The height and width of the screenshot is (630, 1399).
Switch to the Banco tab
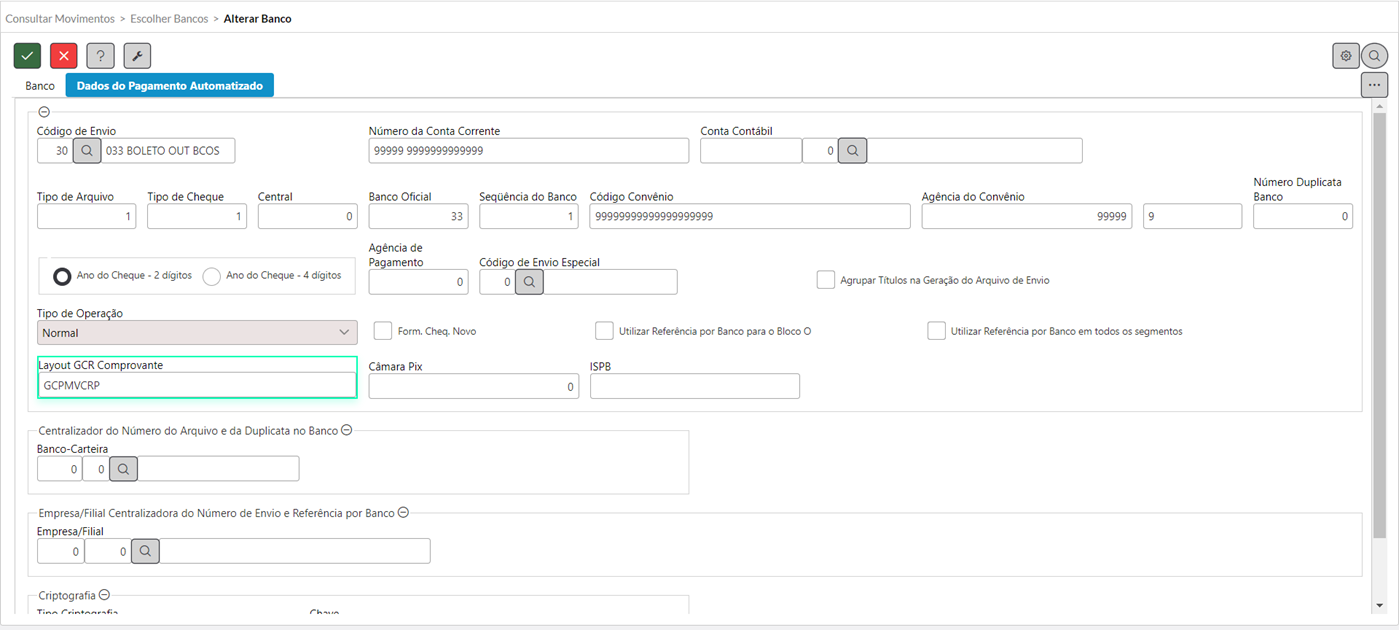[x=40, y=86]
